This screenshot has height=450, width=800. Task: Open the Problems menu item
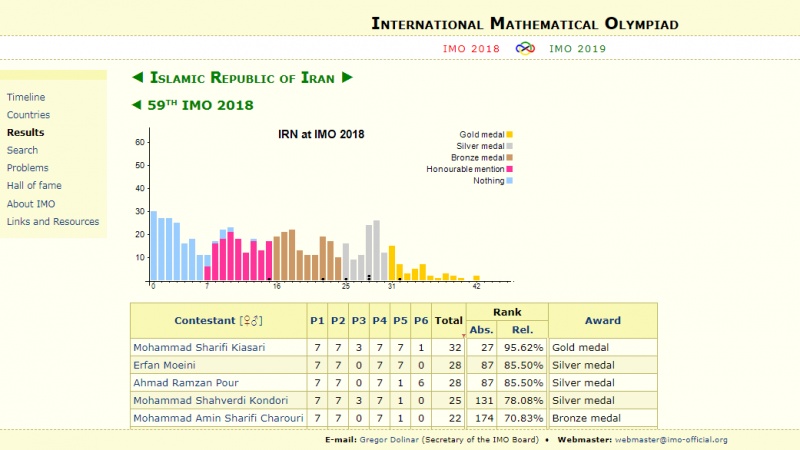point(28,168)
